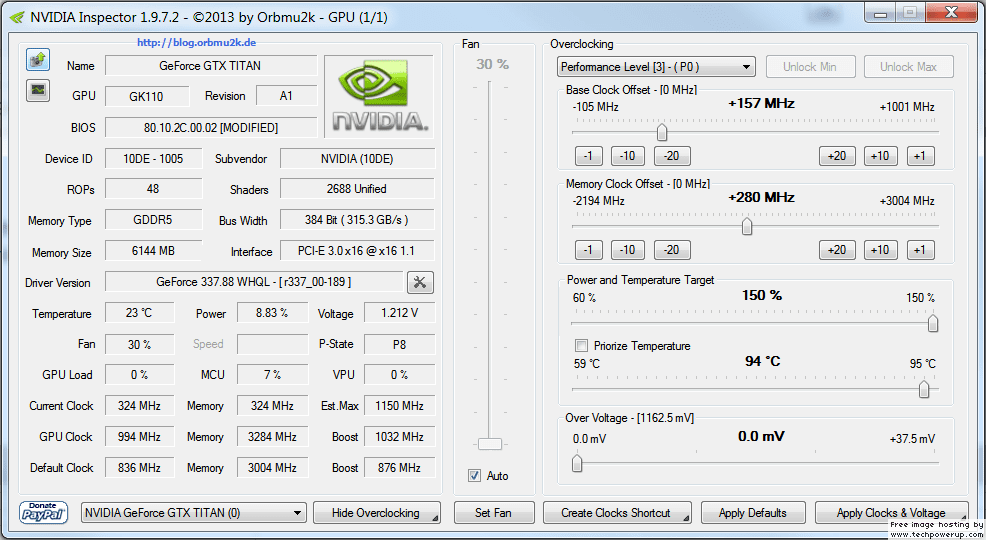The image size is (986, 540).
Task: Click the Voltage field 1.212 V
Action: pyautogui.click(x=399, y=312)
